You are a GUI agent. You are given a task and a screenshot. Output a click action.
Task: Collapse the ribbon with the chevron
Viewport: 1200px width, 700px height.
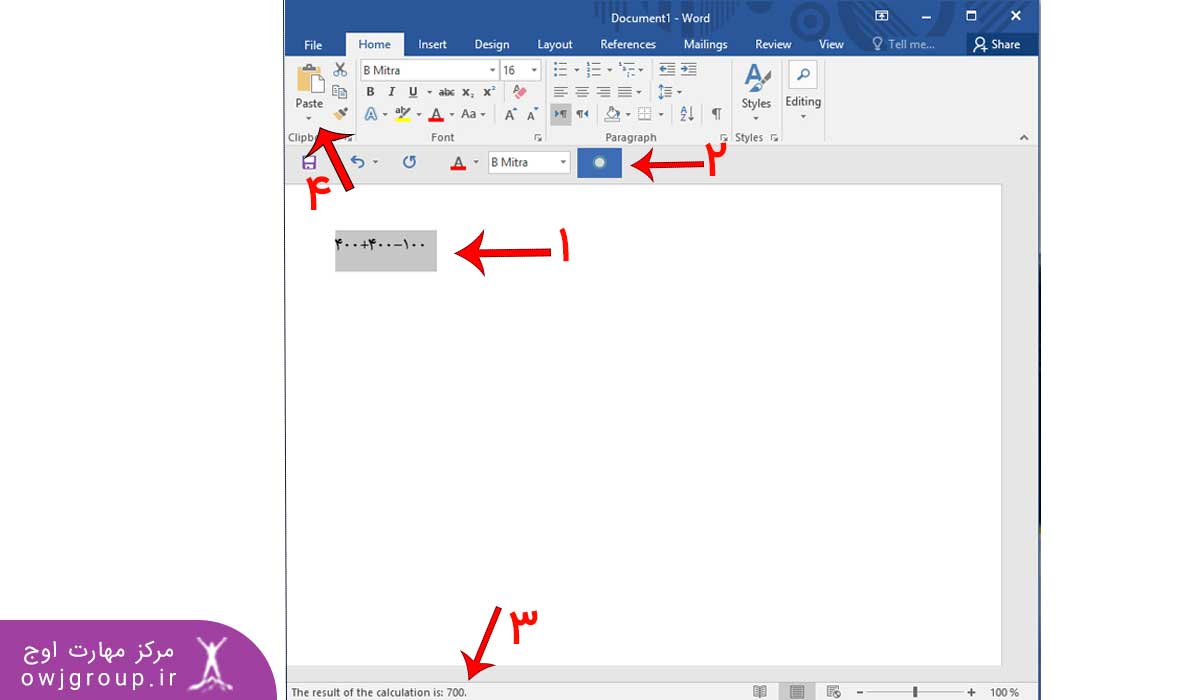pyautogui.click(x=1023, y=138)
